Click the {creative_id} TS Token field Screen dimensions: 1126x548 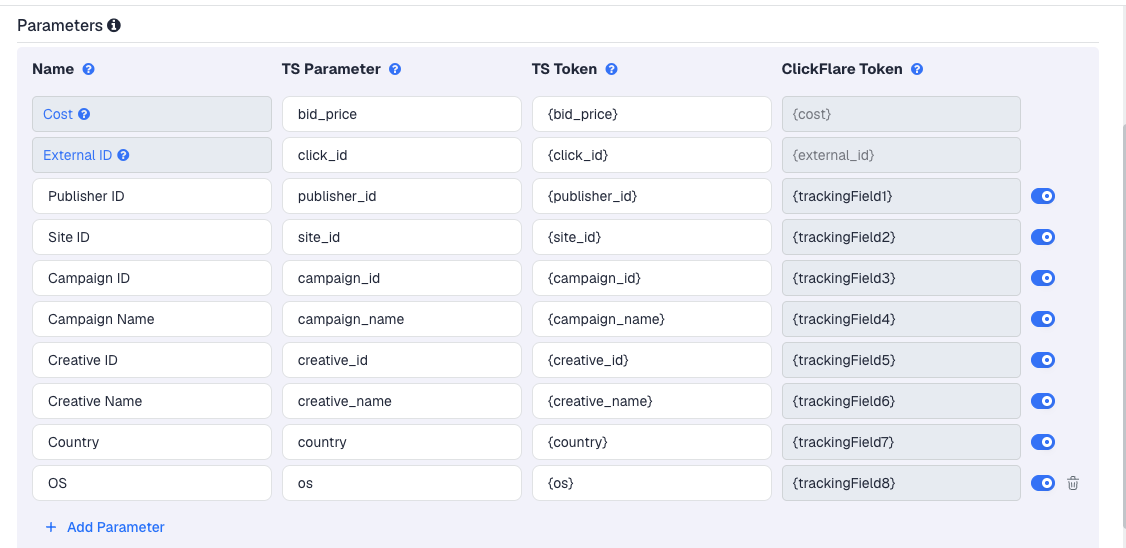[x=652, y=360]
